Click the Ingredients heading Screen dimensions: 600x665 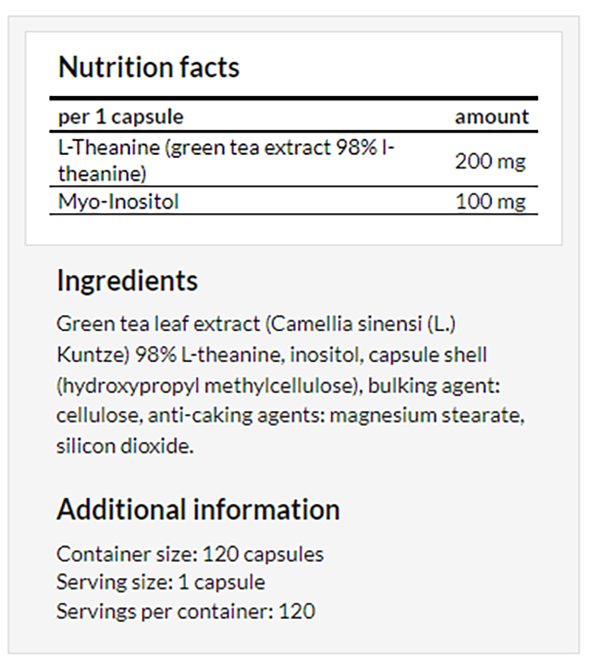(x=127, y=281)
